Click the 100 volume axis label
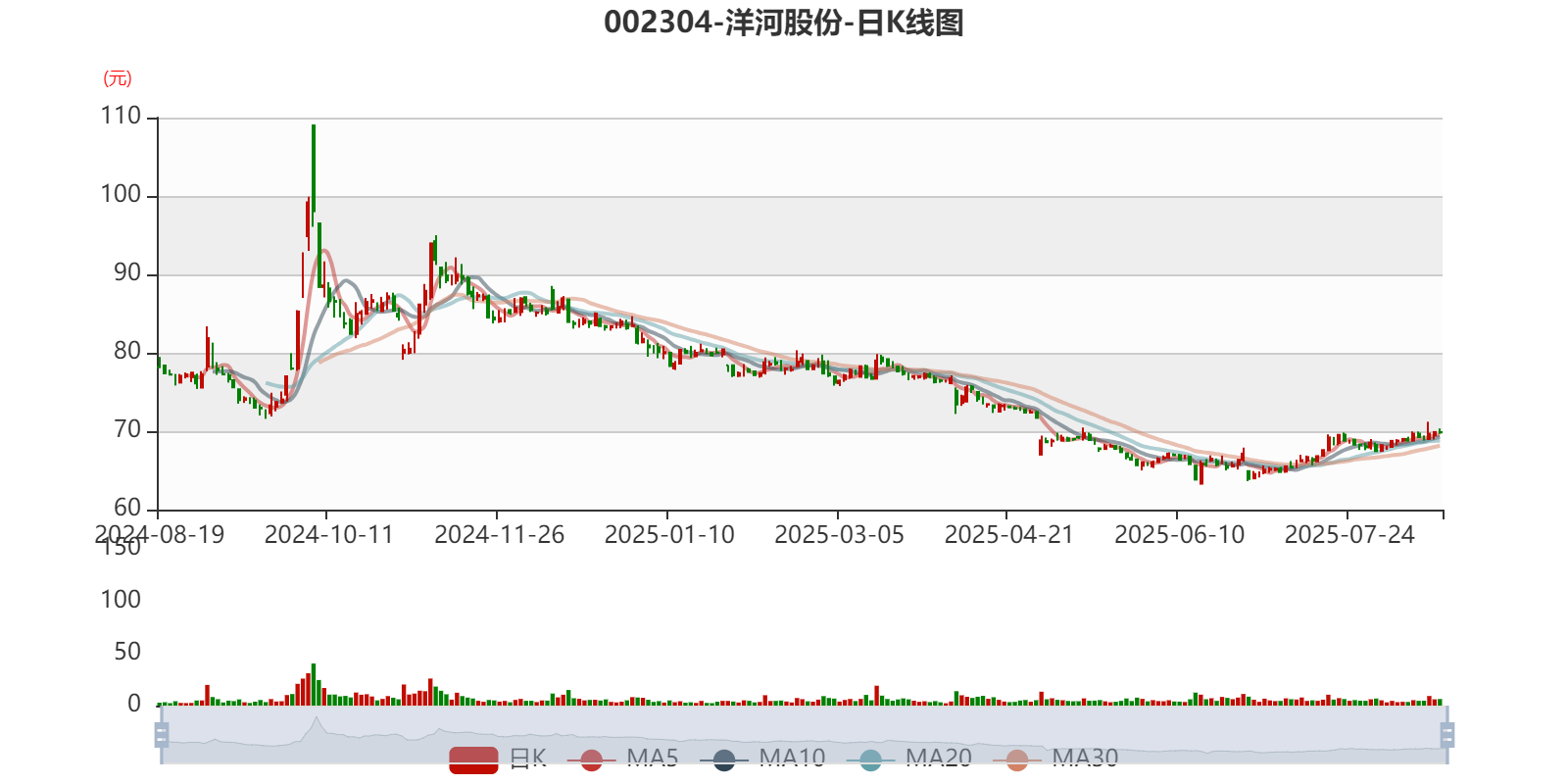This screenshot has width=1568, height=784. (x=121, y=600)
